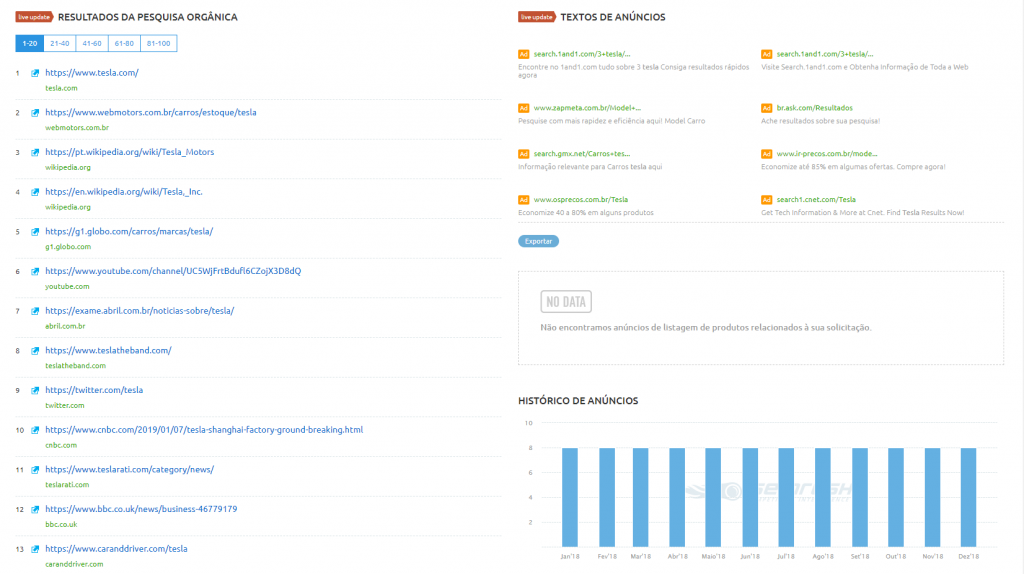The image size is (1024, 574).
Task: Open the pt.wikipedia Tesla_Motors link
Action: [129, 152]
